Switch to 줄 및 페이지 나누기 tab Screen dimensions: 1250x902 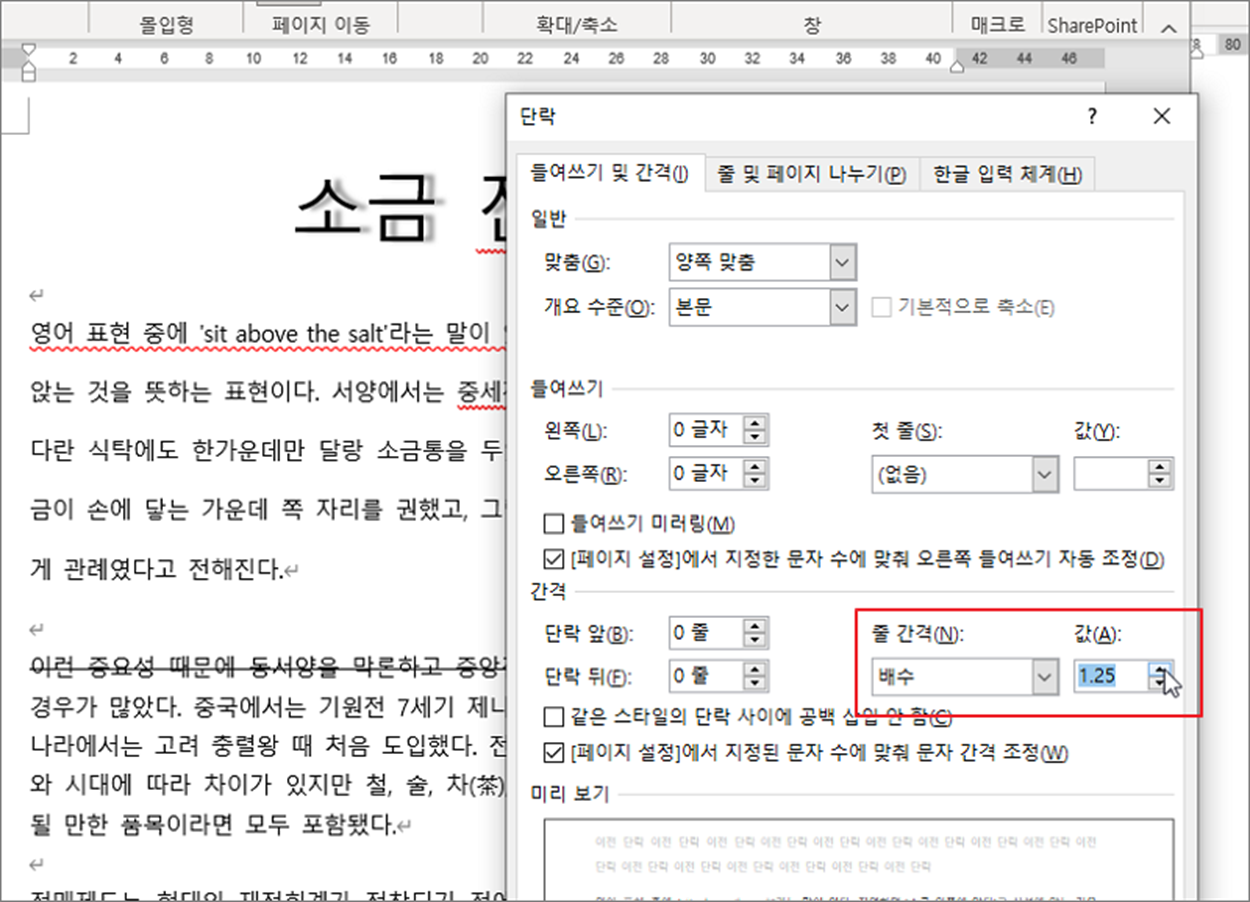point(811,174)
